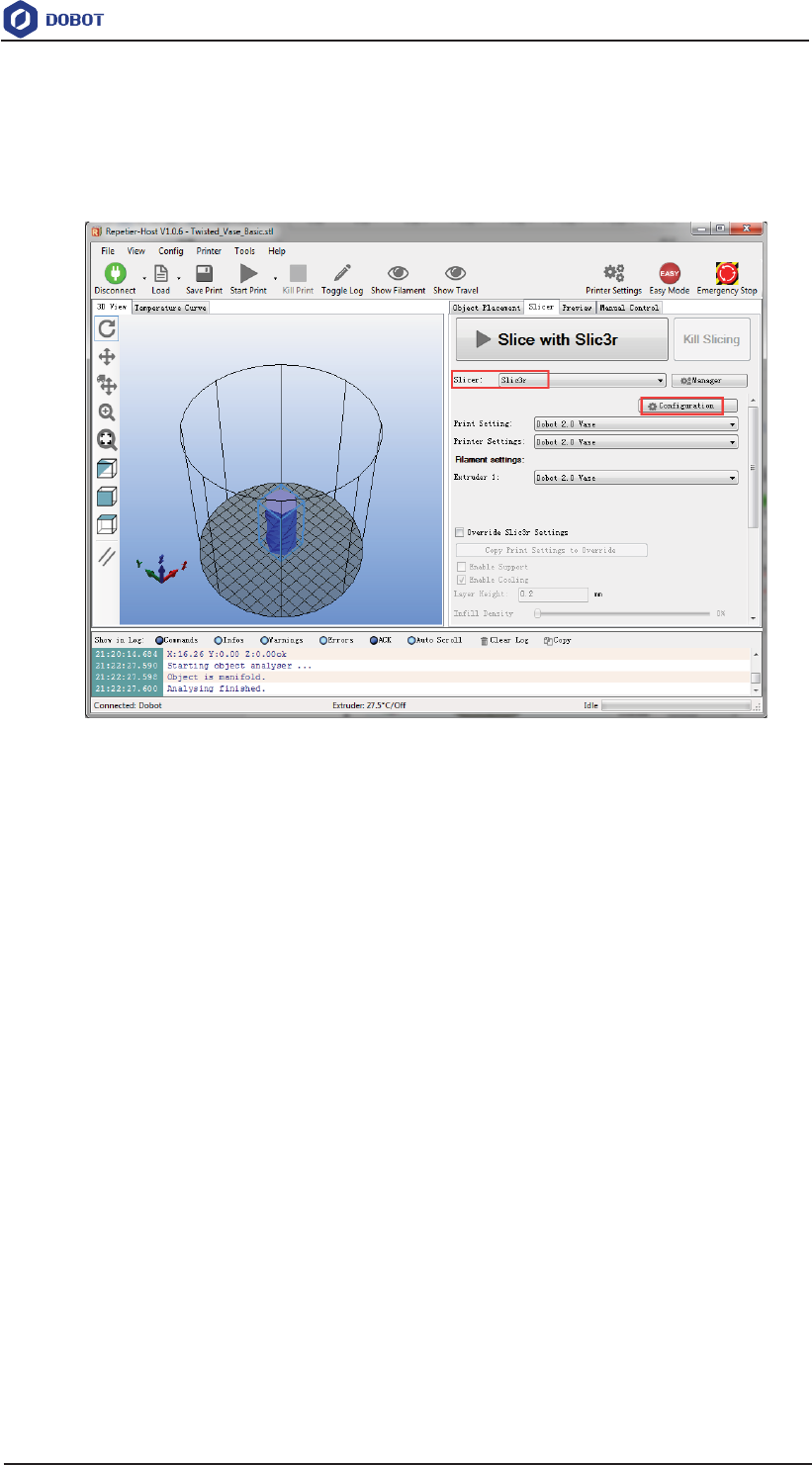Click Copy Print Settings to Override
The image size is (812, 1465).
pos(551,550)
